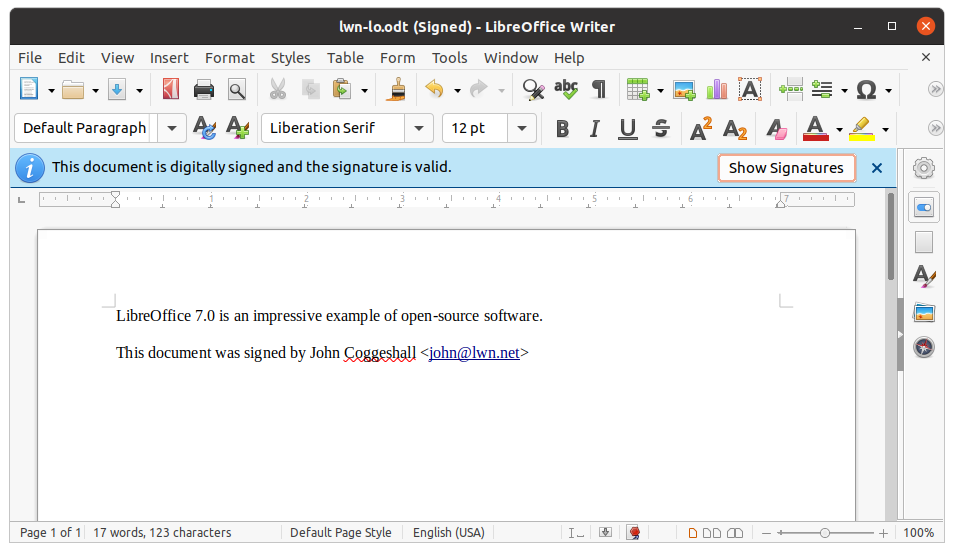
Task: Close the digital signature infobar
Action: (x=877, y=168)
